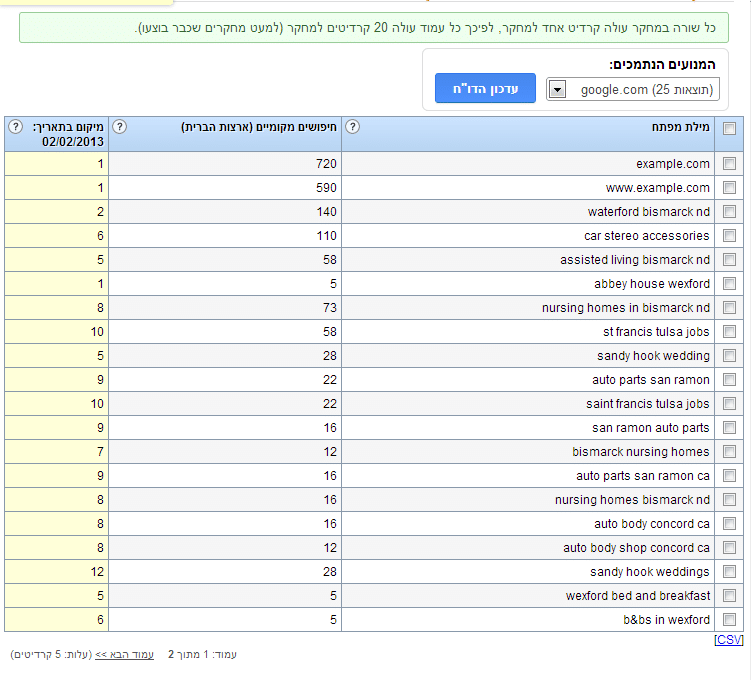Tick sandy hook weddings checkbox
The height and width of the screenshot is (680, 751).
click(729, 571)
